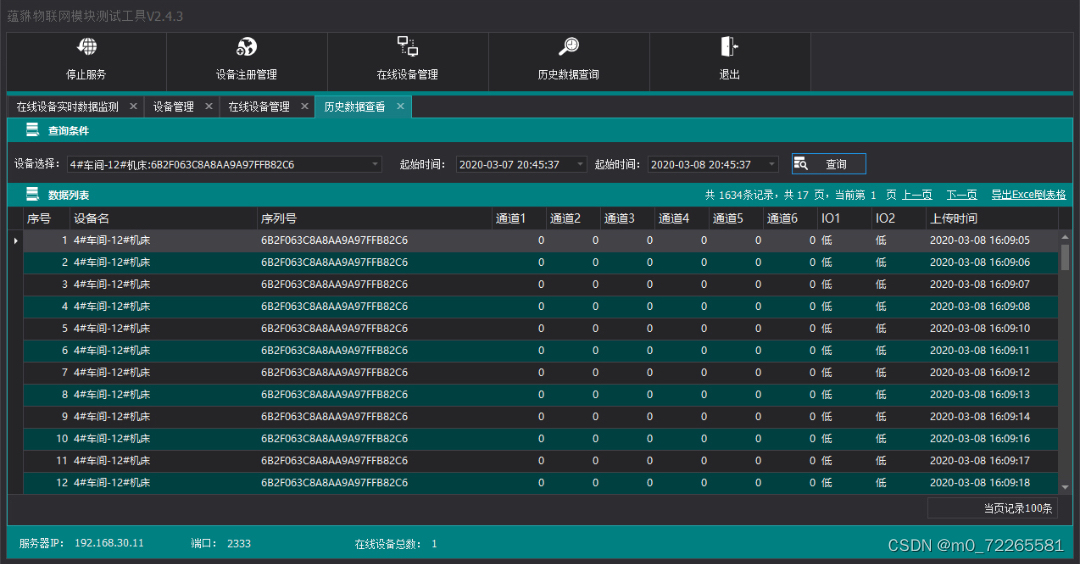Click the 设备名 column header
The image size is (1080, 564).
(x=163, y=218)
